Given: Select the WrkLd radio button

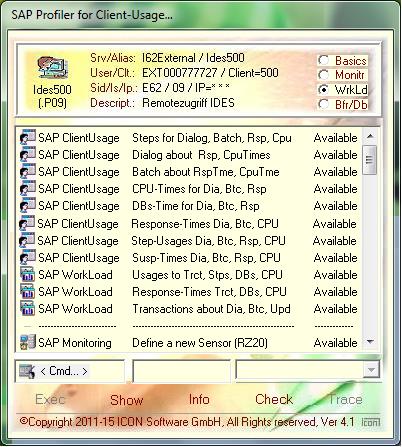Looking at the screenshot, I should coord(323,89).
